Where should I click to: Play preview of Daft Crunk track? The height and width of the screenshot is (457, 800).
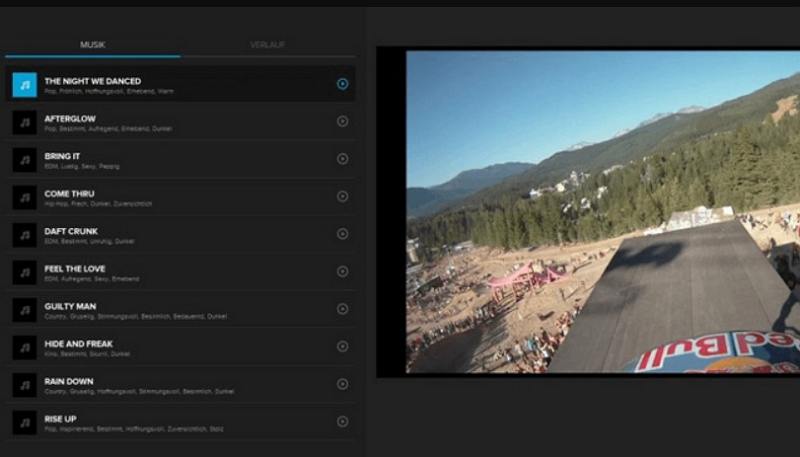click(x=342, y=234)
